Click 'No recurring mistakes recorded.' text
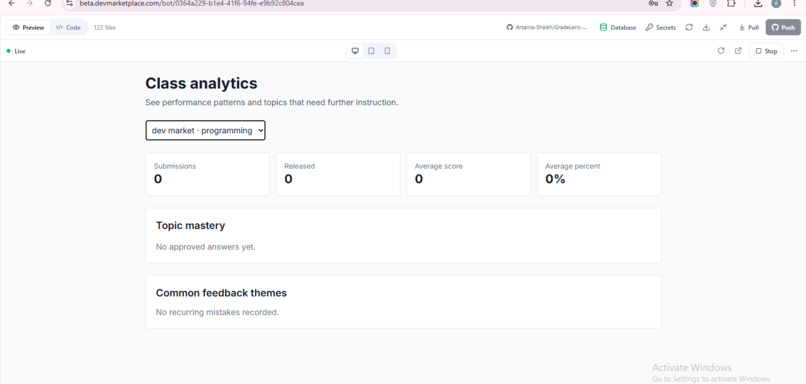The height and width of the screenshot is (384, 806). pyautogui.click(x=217, y=312)
